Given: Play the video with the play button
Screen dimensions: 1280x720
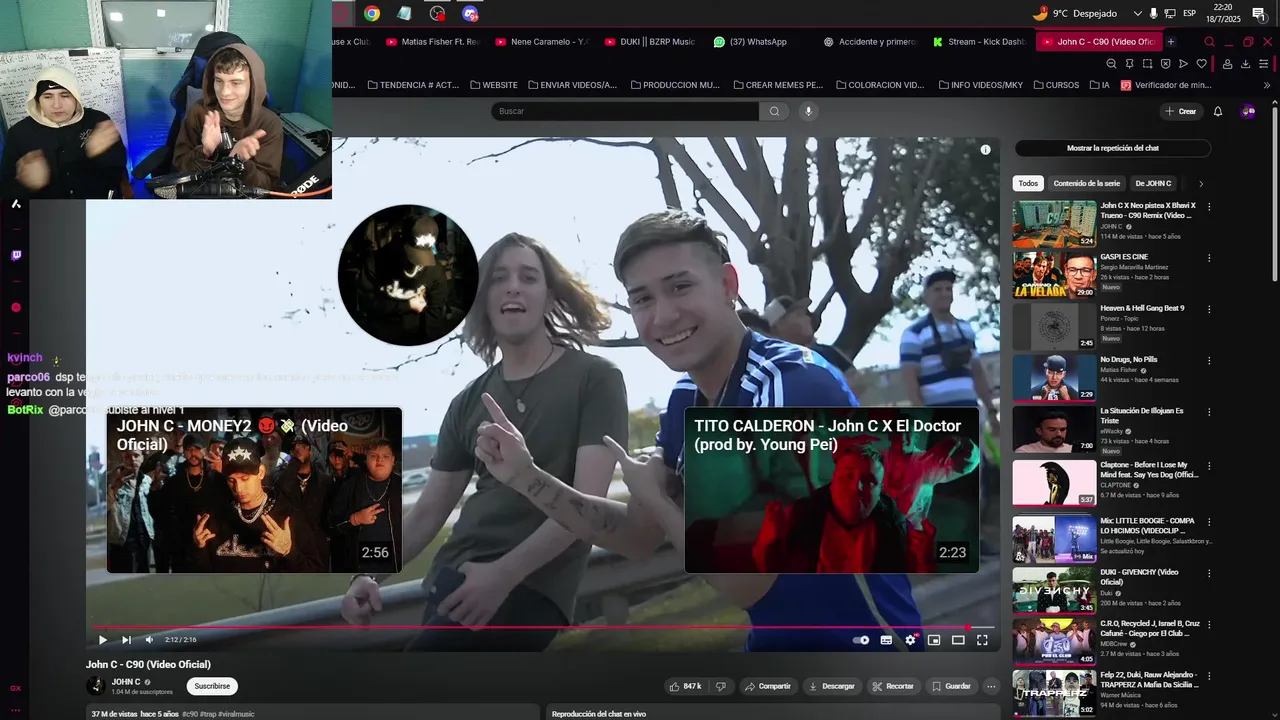Looking at the screenshot, I should 102,640.
